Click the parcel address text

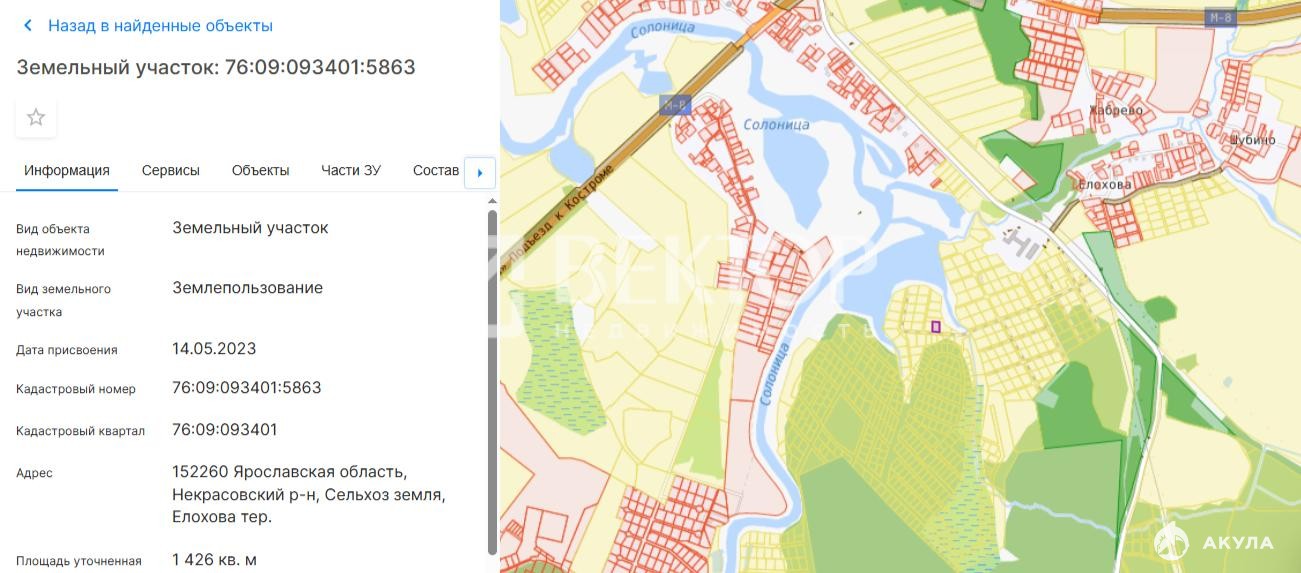[x=309, y=494]
